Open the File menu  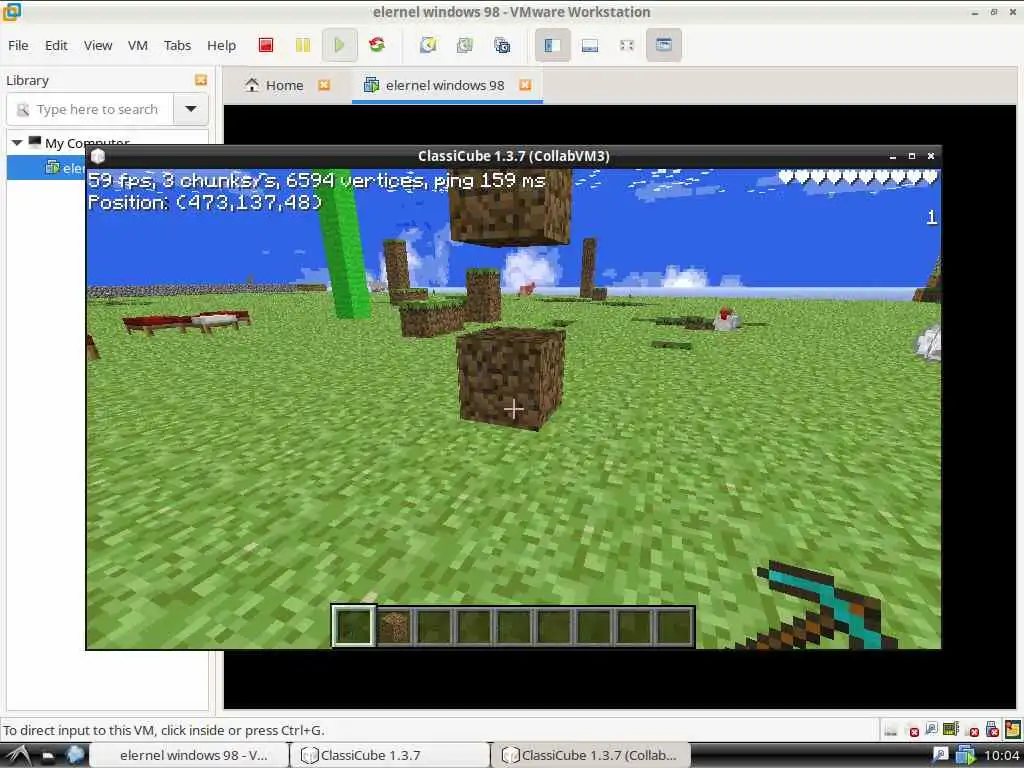coord(18,45)
